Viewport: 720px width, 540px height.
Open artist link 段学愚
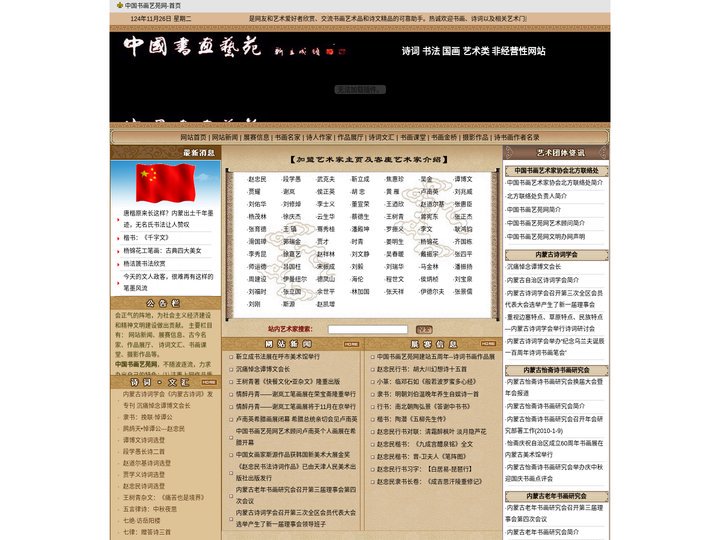[292, 179]
